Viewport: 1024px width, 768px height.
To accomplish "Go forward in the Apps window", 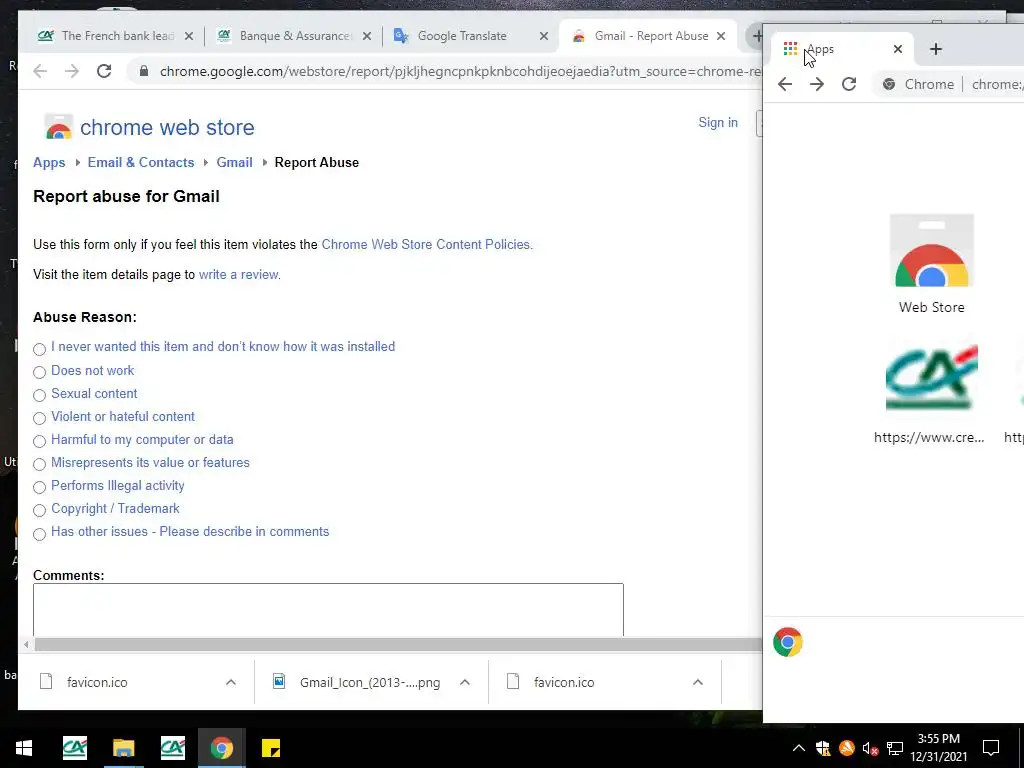I will click(x=817, y=84).
